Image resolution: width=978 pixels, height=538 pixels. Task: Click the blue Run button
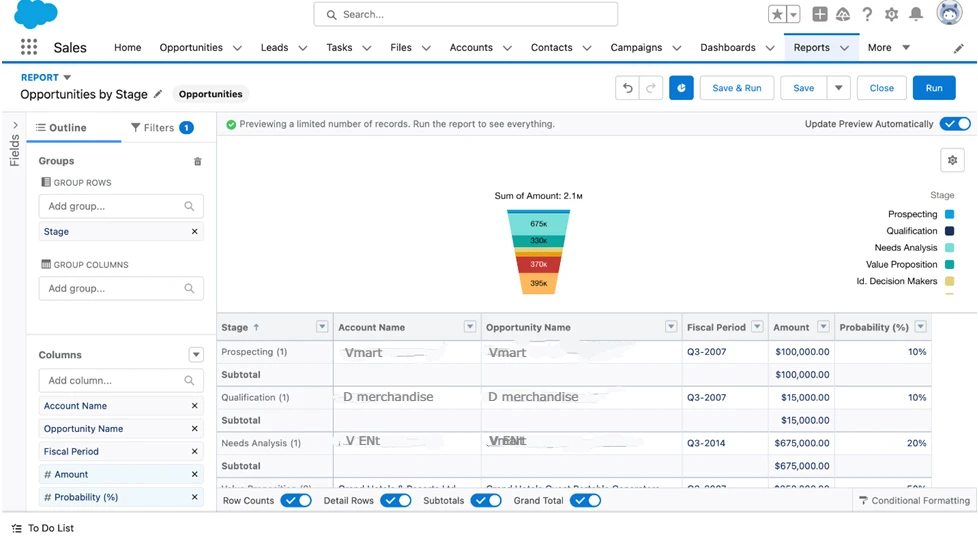934,88
